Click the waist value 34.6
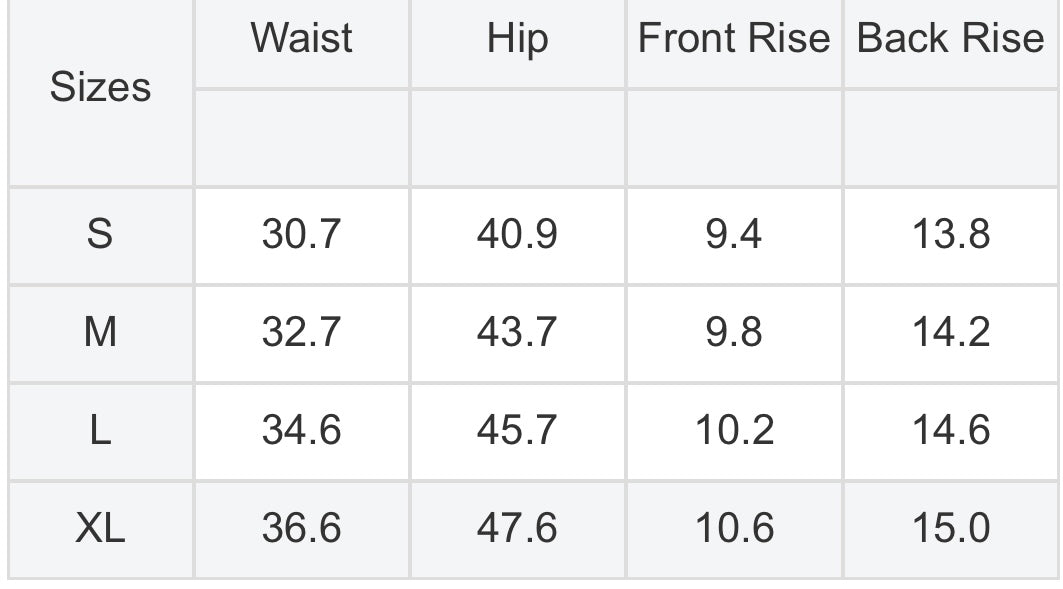The image size is (1063, 589). 302,430
